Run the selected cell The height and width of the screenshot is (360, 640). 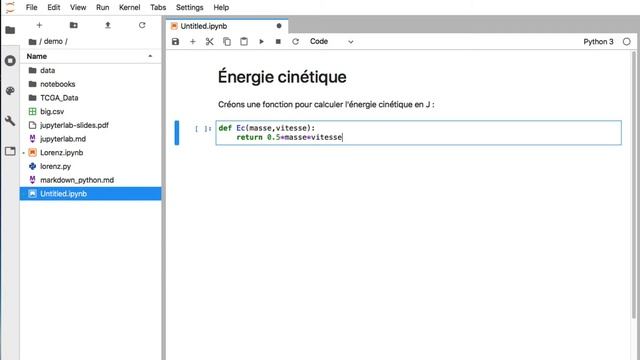point(261,42)
